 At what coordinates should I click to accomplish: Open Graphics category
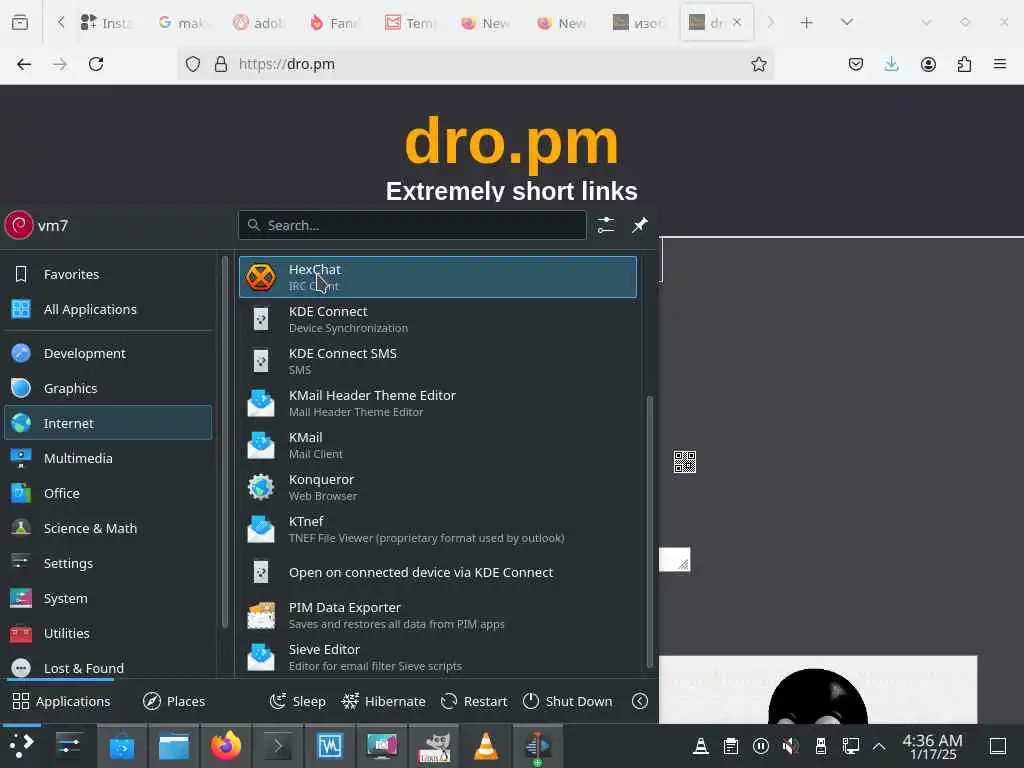tap(108, 389)
